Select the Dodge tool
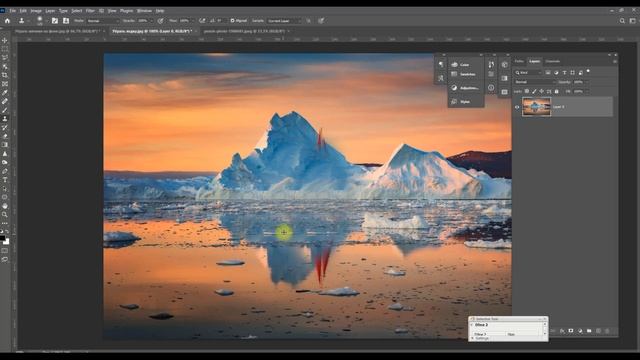640x360 pixels. [5, 162]
